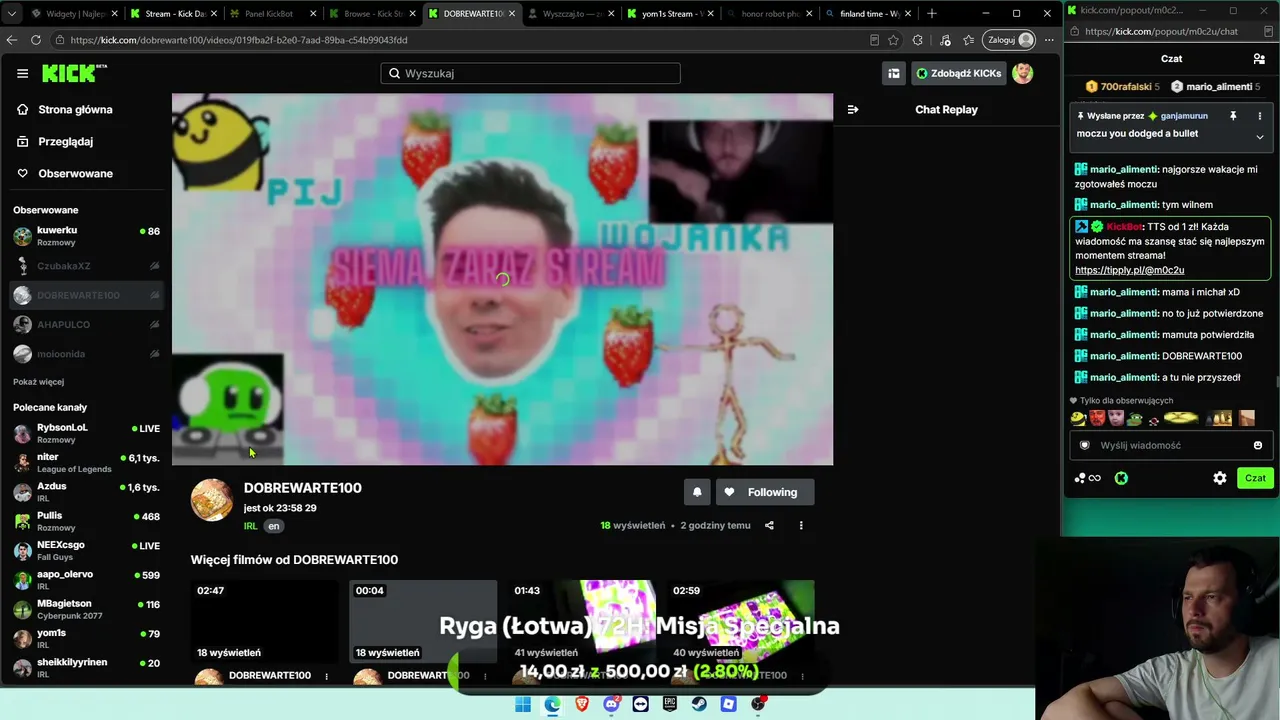
Task: Open chat settings gear
Action: [x=1220, y=478]
